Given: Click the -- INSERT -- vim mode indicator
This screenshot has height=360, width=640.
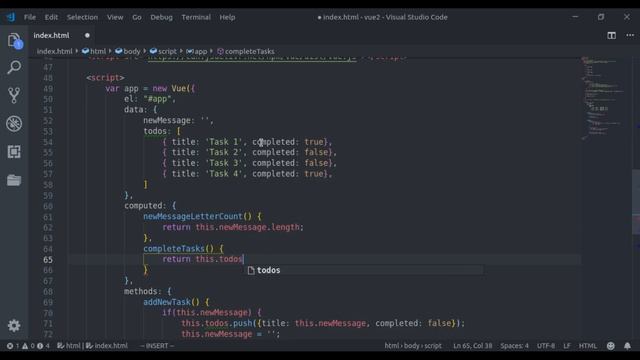Looking at the screenshot, I should [x=157, y=346].
